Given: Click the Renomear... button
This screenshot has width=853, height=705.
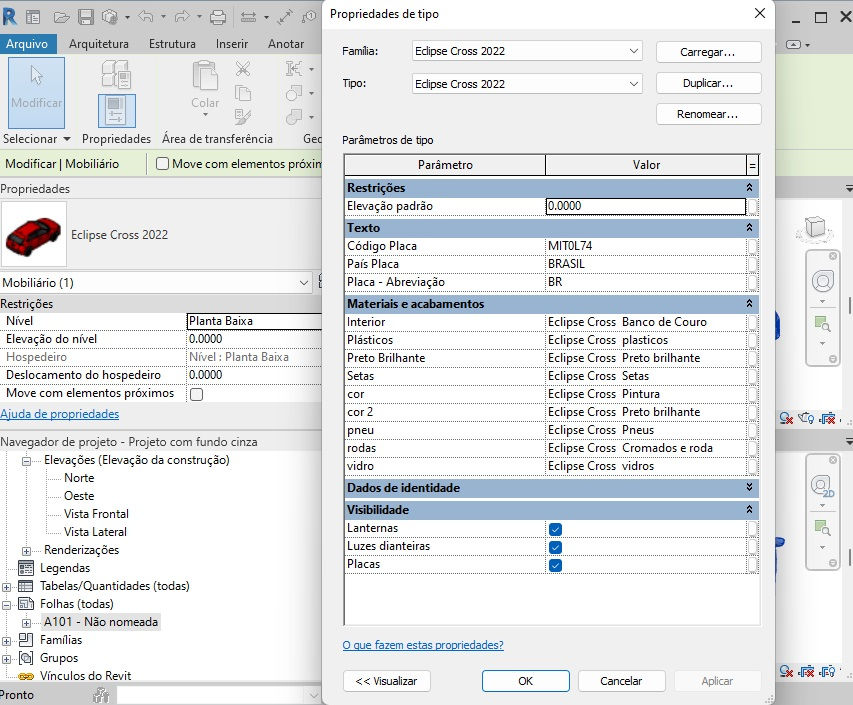Looking at the screenshot, I should [x=708, y=114].
